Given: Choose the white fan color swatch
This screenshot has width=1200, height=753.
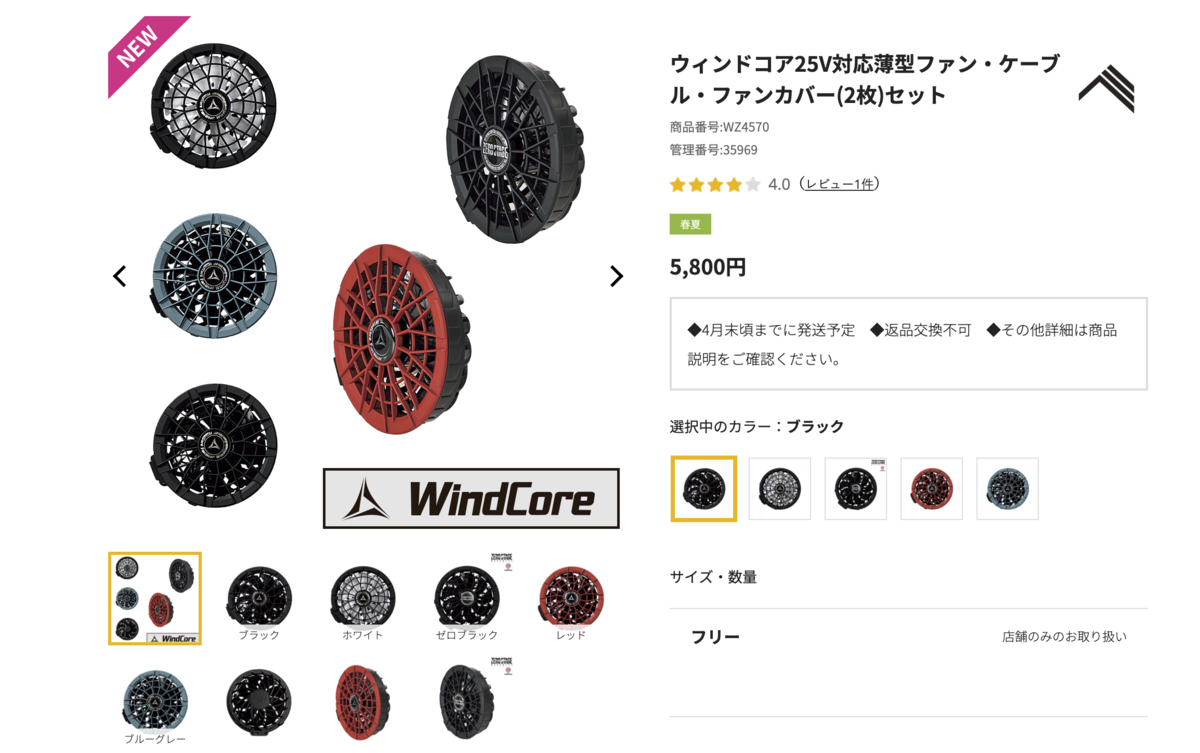Looking at the screenshot, I should coord(780,489).
